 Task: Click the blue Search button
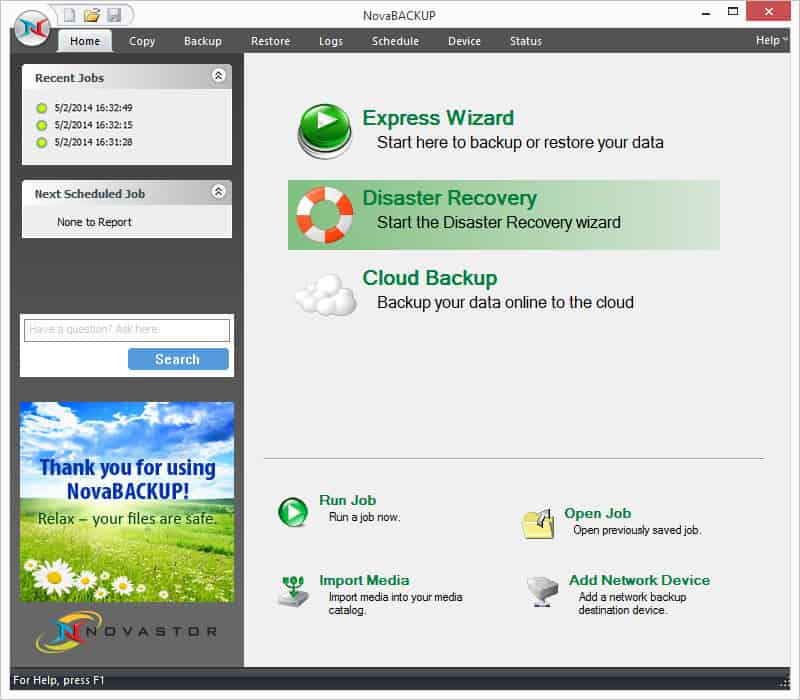(x=178, y=359)
